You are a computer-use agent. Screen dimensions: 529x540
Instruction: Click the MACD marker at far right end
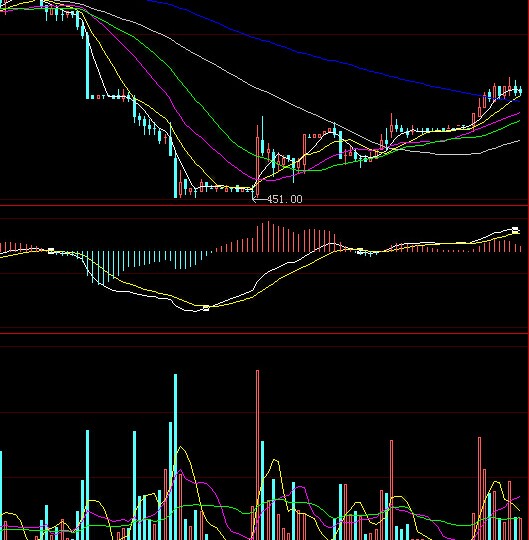[x=516, y=230]
